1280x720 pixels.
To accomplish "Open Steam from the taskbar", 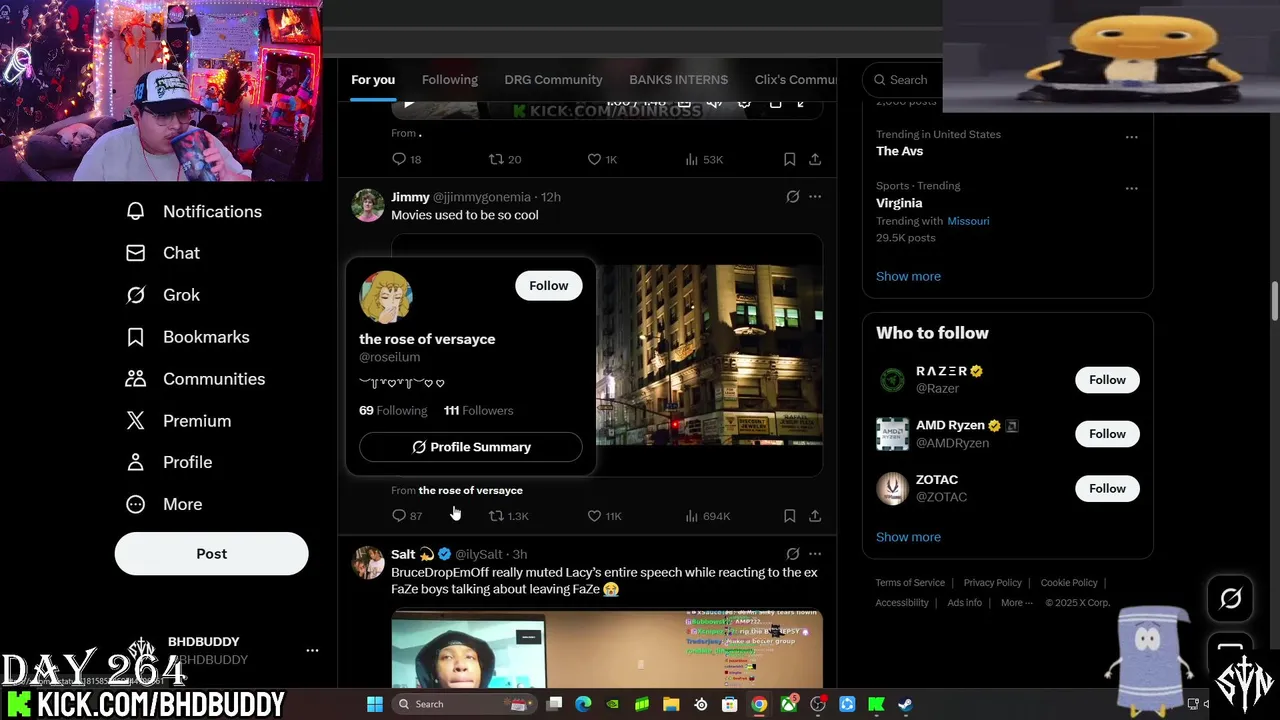I will [905, 704].
